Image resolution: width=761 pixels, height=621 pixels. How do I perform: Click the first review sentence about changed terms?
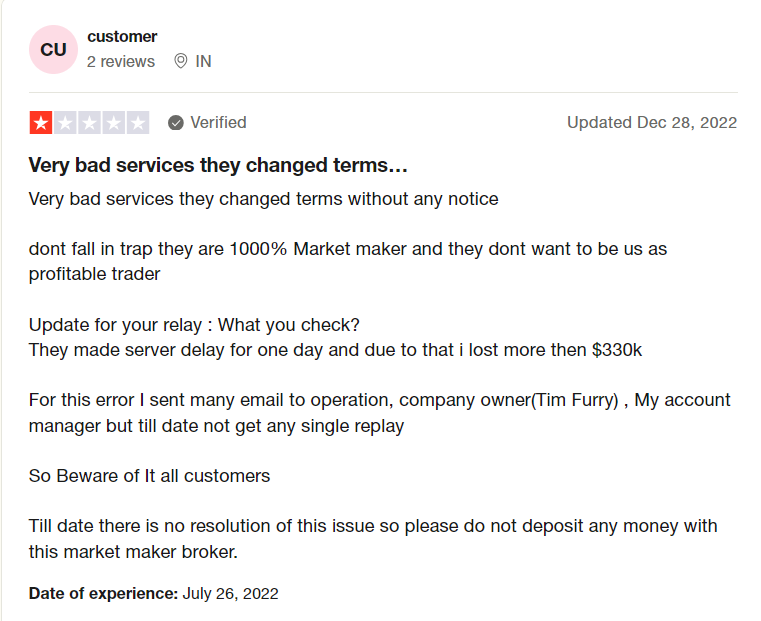coord(264,199)
